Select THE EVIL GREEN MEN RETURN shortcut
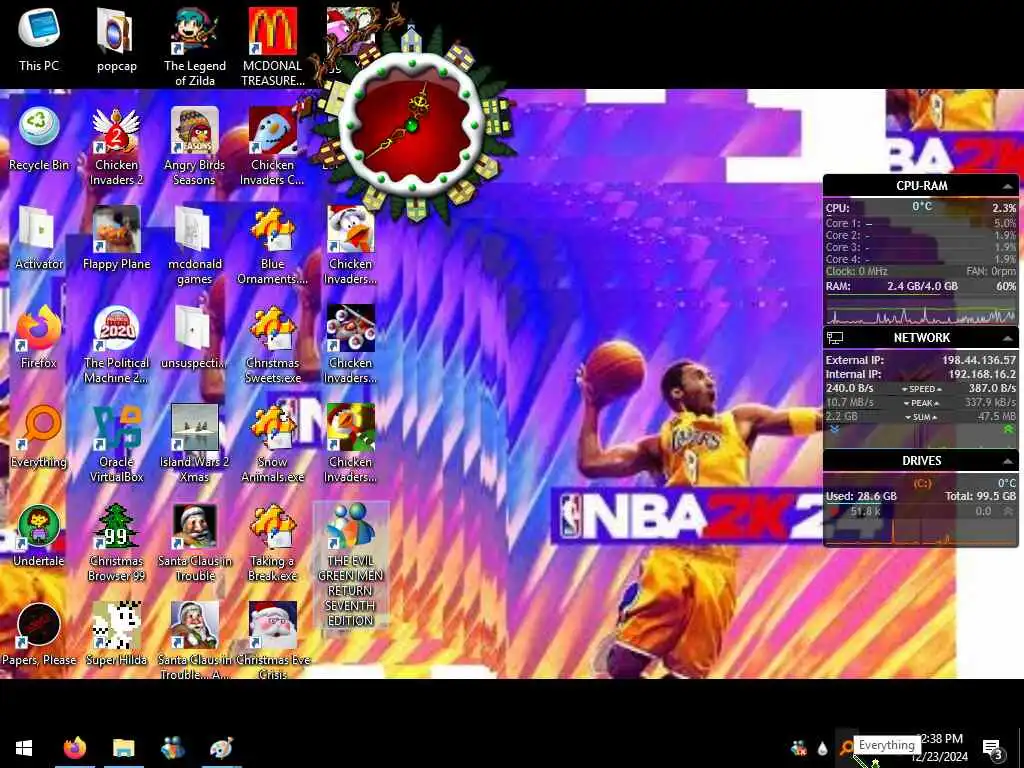This screenshot has height=768, width=1024. 351,565
